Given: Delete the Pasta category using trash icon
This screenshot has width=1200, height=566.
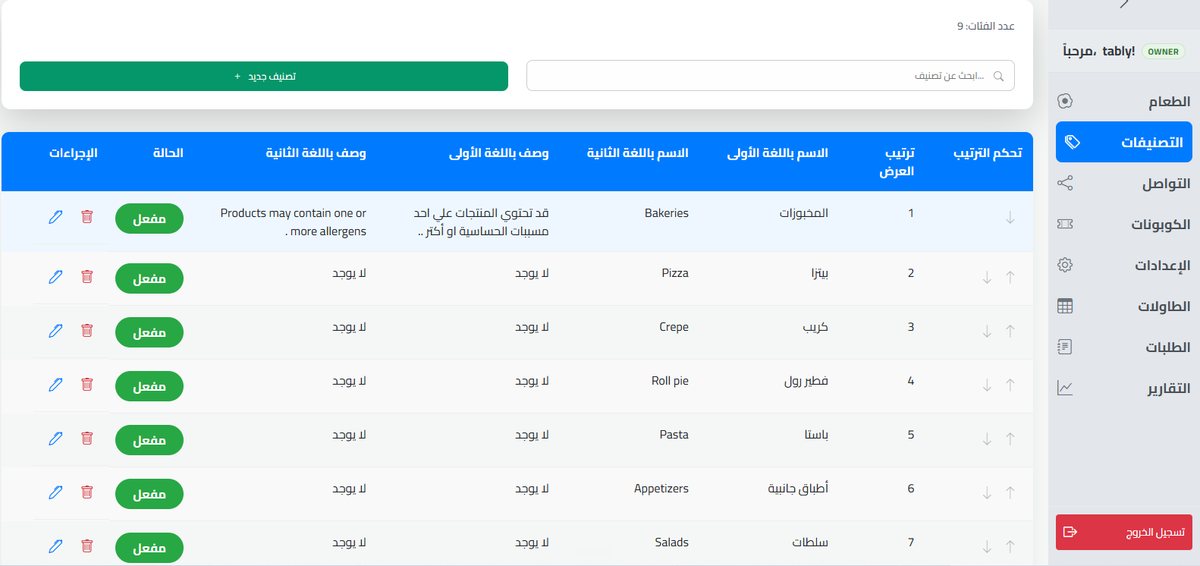Looking at the screenshot, I should tap(87, 439).
